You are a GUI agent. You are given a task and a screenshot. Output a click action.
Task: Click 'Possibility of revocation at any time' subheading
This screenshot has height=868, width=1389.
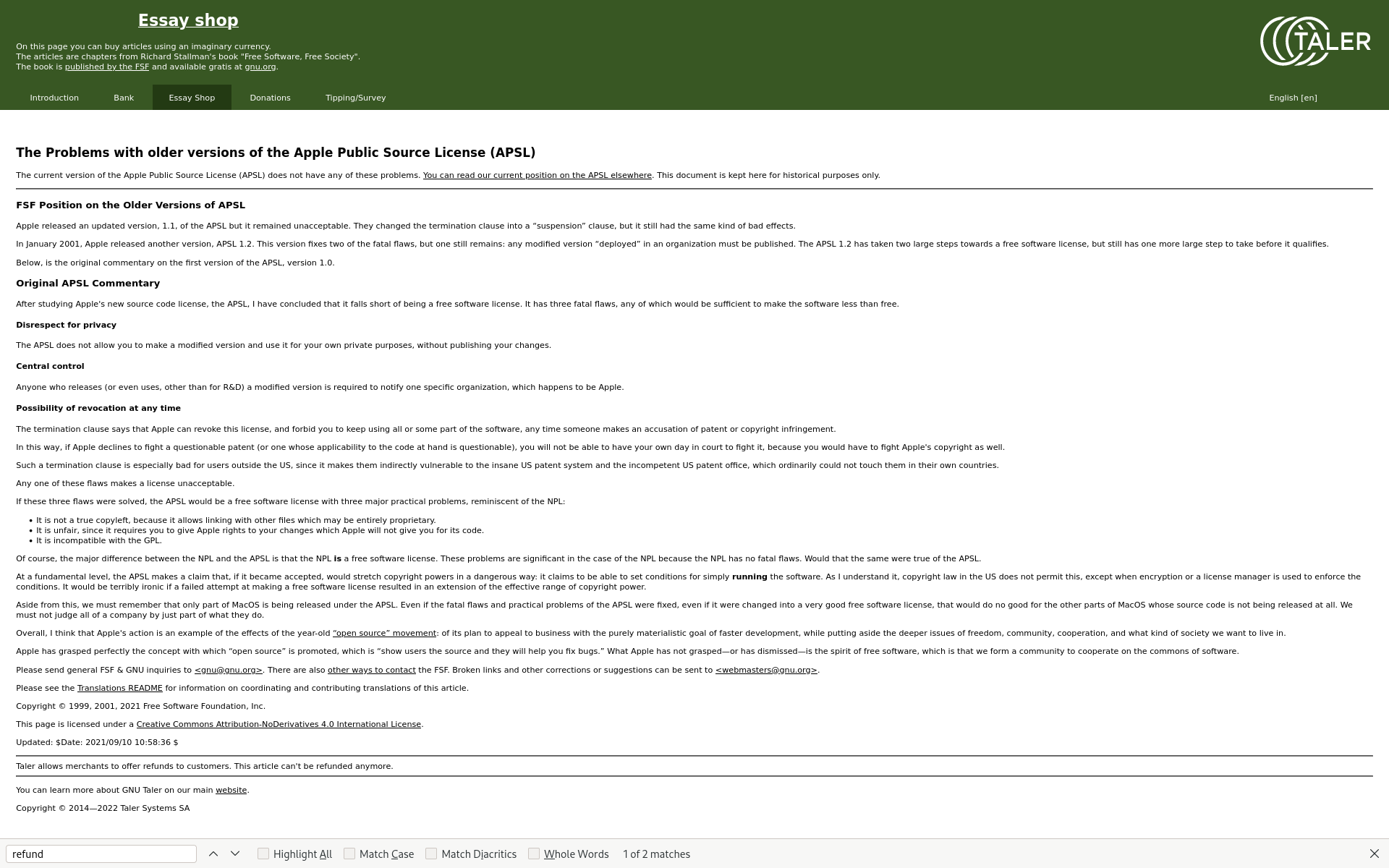point(98,408)
